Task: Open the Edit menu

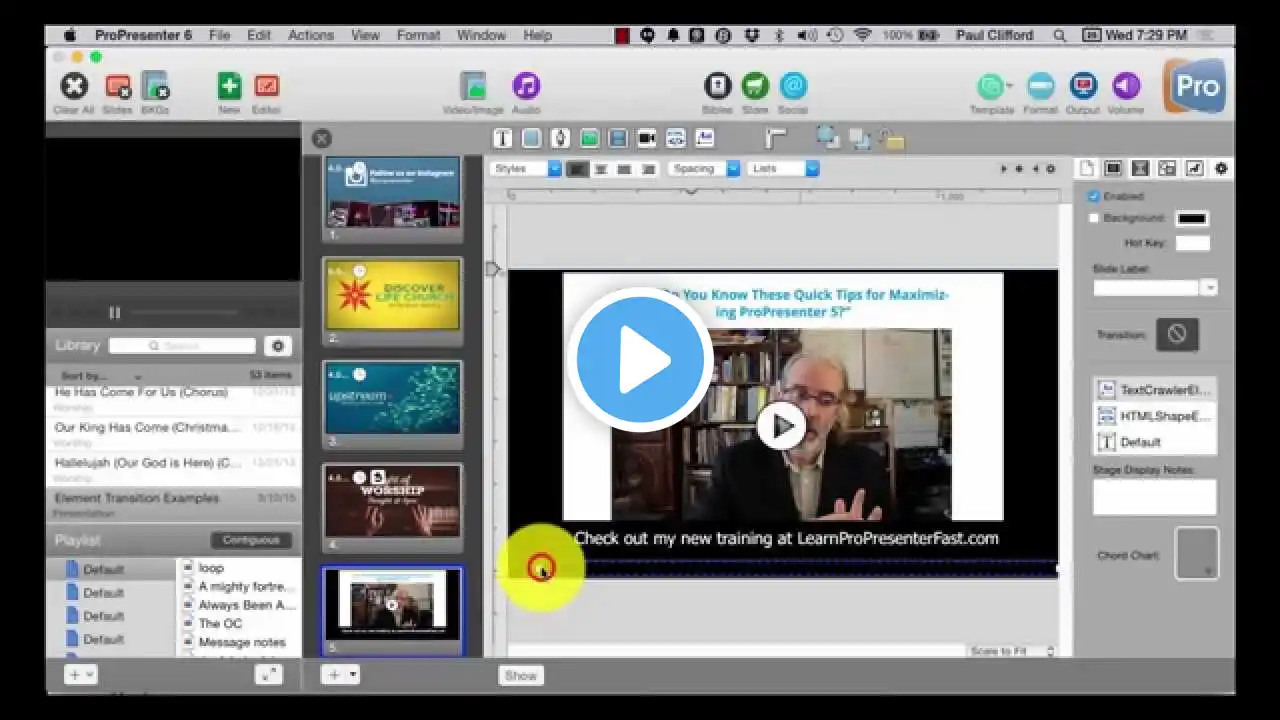Action: point(259,35)
